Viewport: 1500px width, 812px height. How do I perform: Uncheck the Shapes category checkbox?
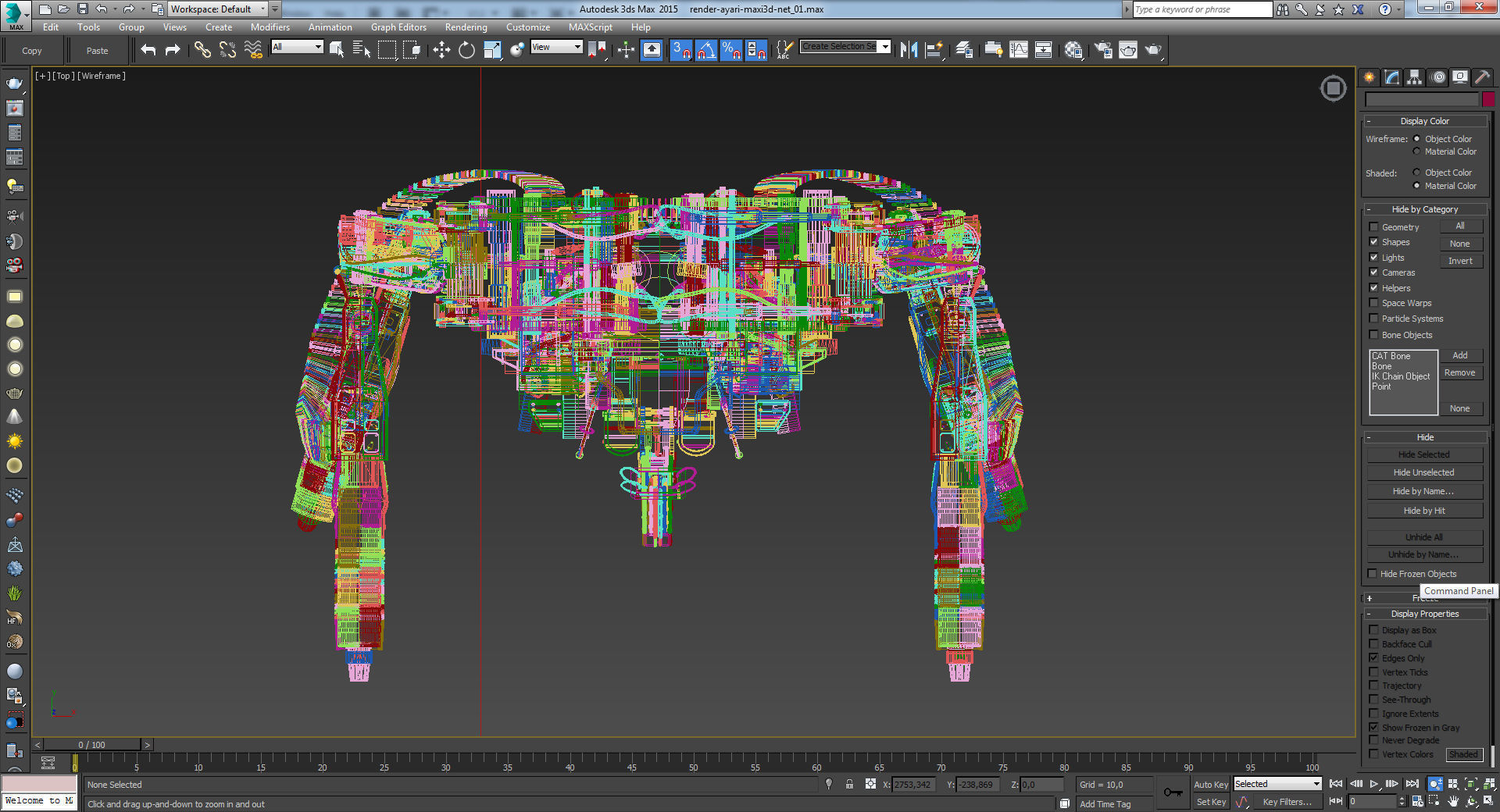click(1373, 242)
